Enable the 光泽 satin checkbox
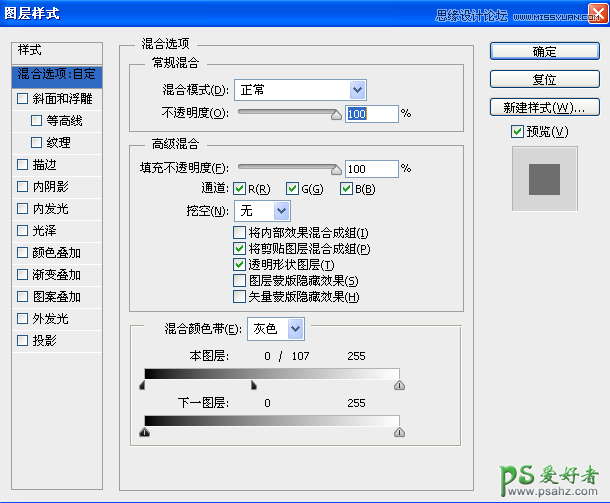This screenshot has height=503, width=610. [x=23, y=231]
